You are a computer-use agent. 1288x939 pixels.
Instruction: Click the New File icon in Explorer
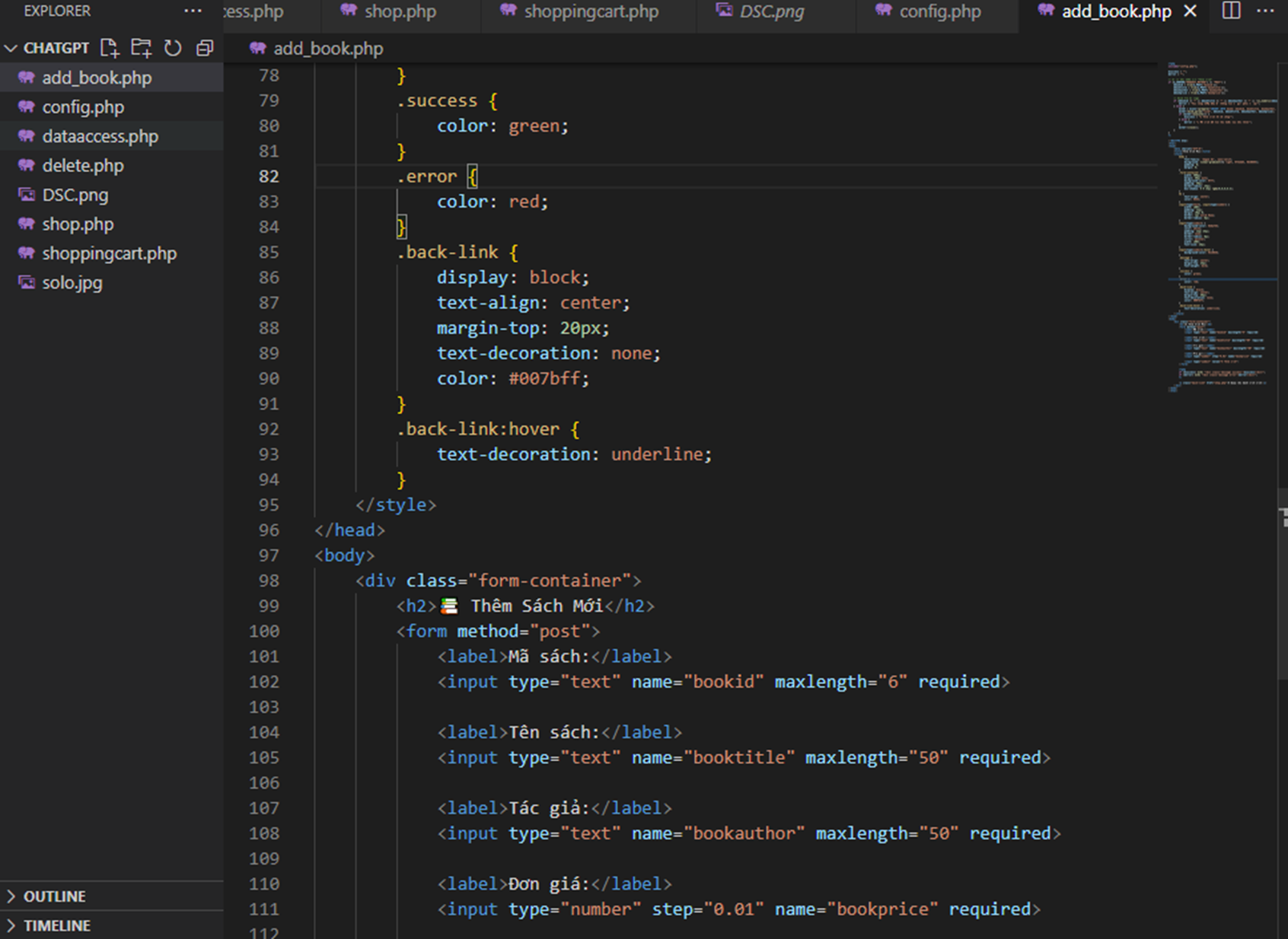click(x=110, y=48)
